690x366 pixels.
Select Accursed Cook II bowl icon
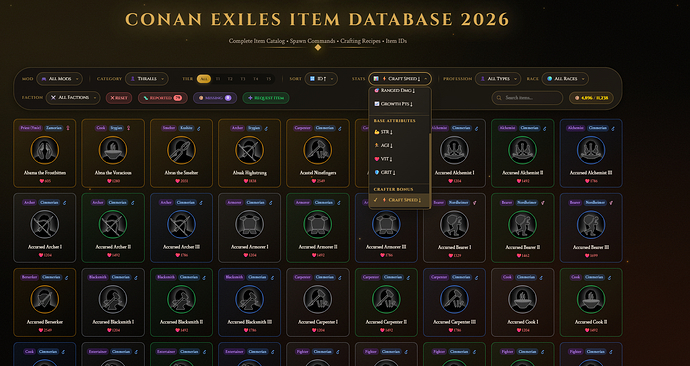pos(591,299)
